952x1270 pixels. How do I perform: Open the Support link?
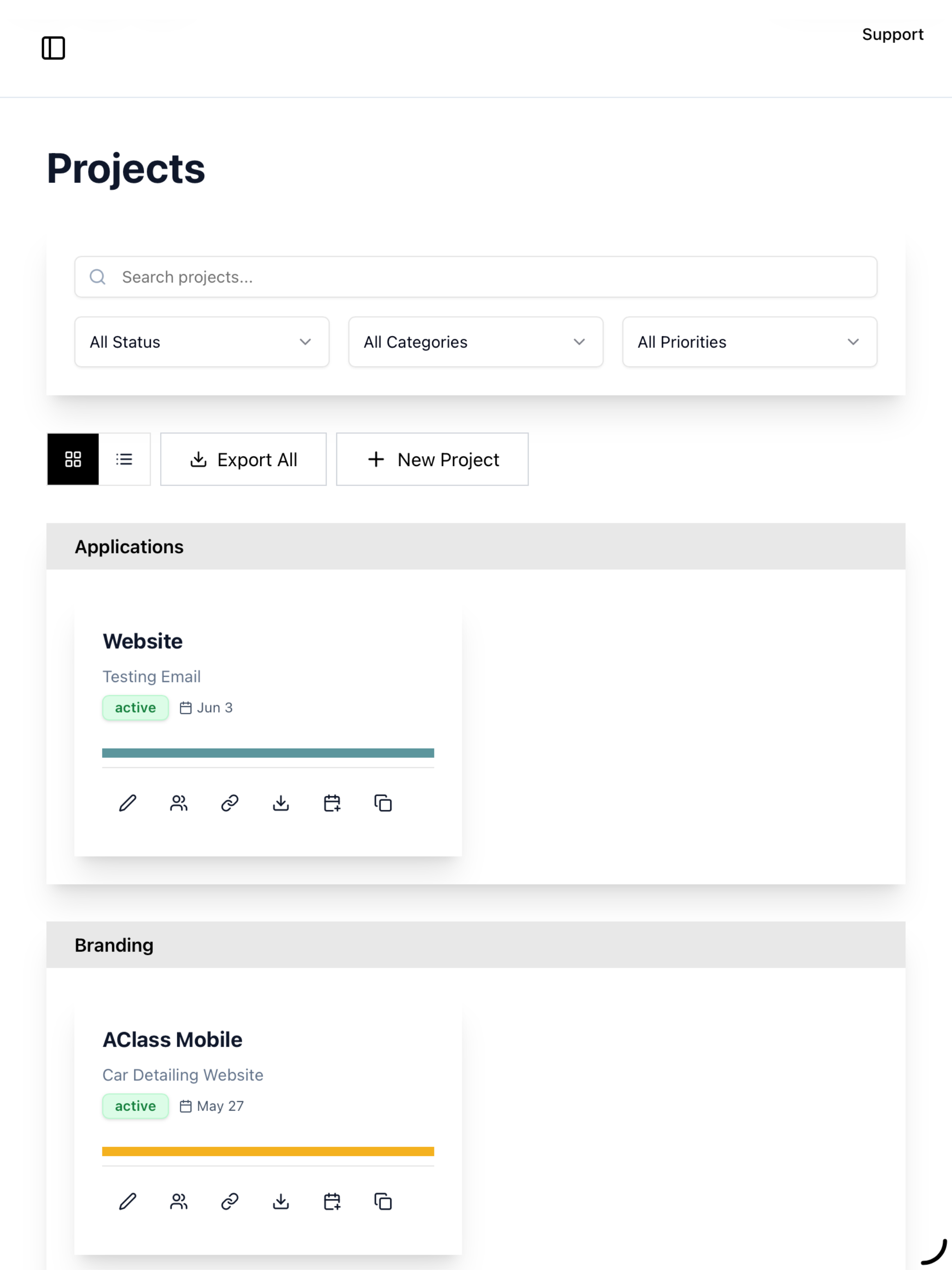coord(892,35)
